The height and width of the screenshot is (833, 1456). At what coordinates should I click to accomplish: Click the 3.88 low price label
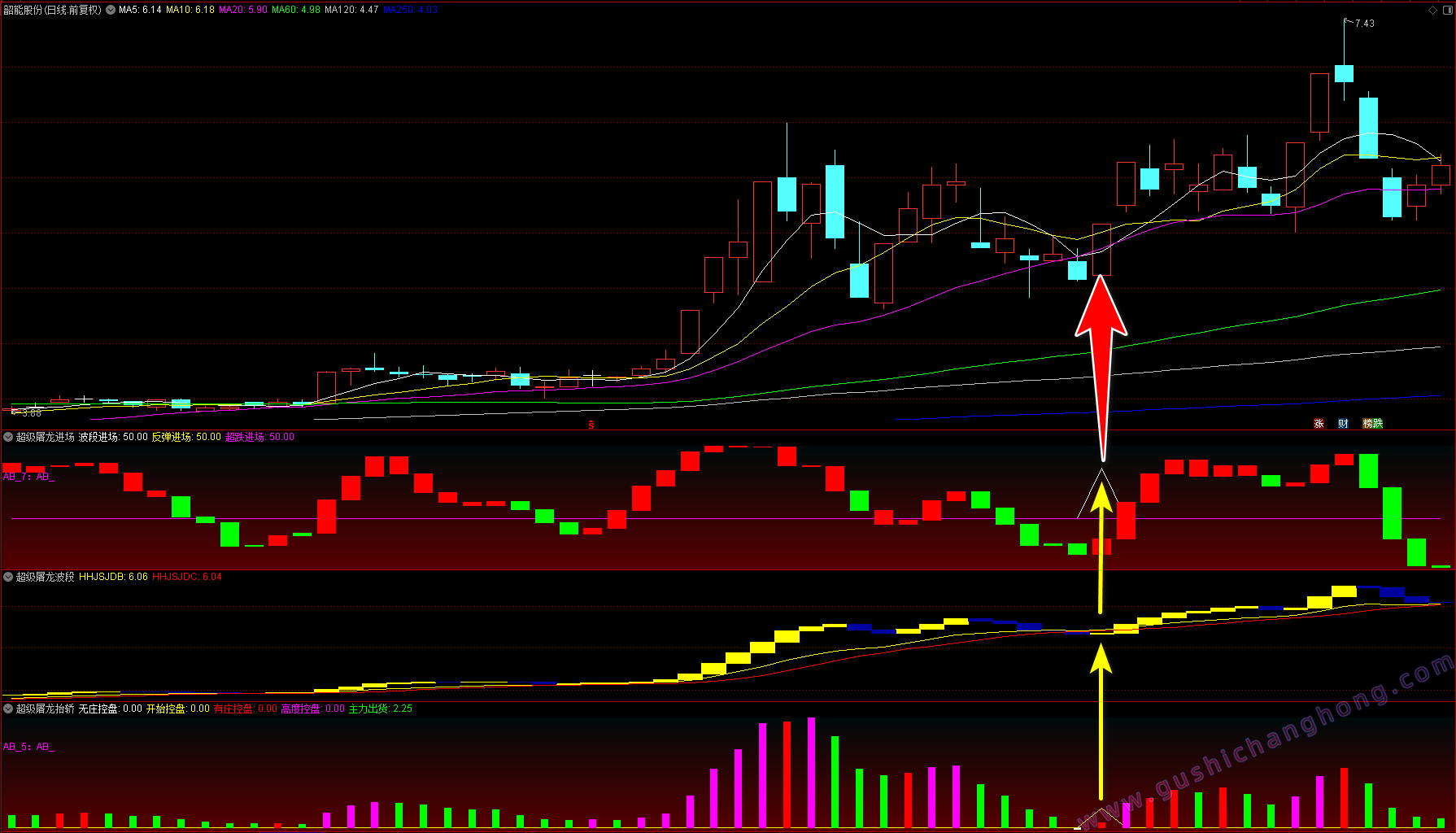pyautogui.click(x=31, y=413)
